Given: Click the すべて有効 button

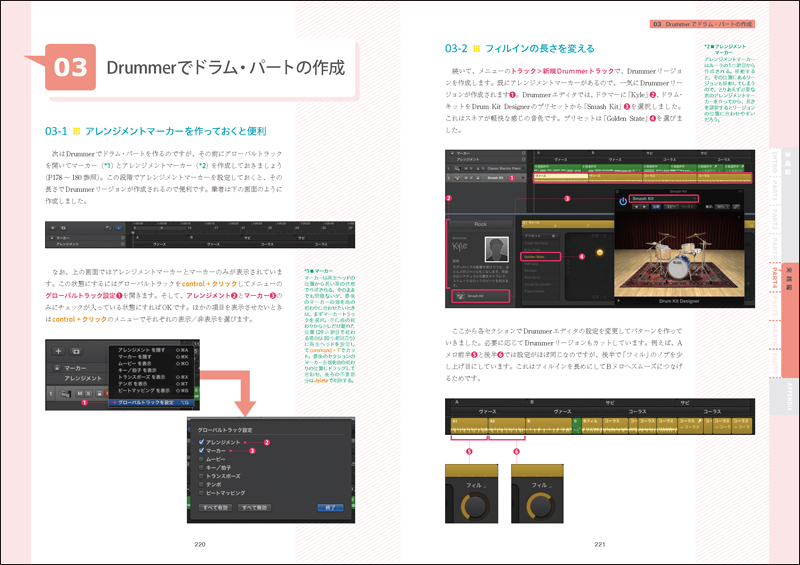Looking at the screenshot, I should pos(215,508).
